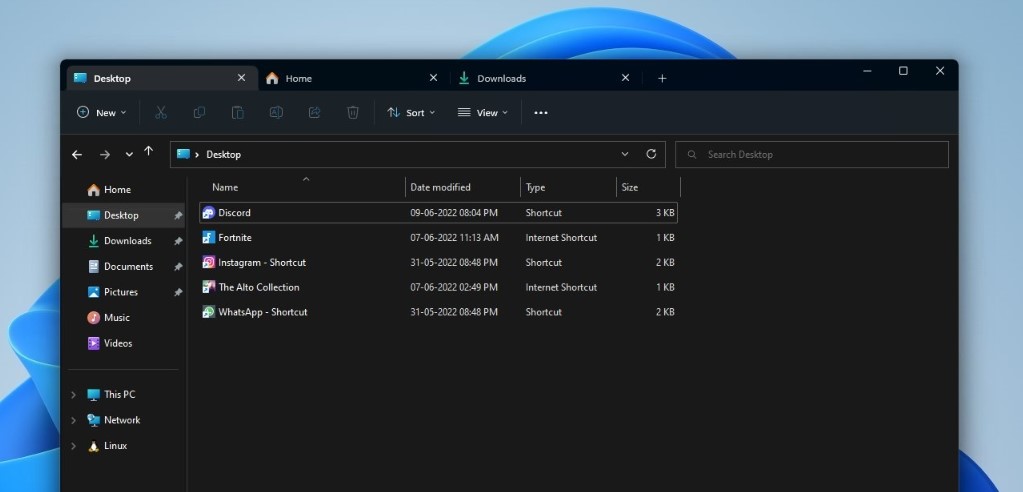Screen dimensions: 1023x492
Task: Switch to the Downloads tab
Action: point(501,78)
